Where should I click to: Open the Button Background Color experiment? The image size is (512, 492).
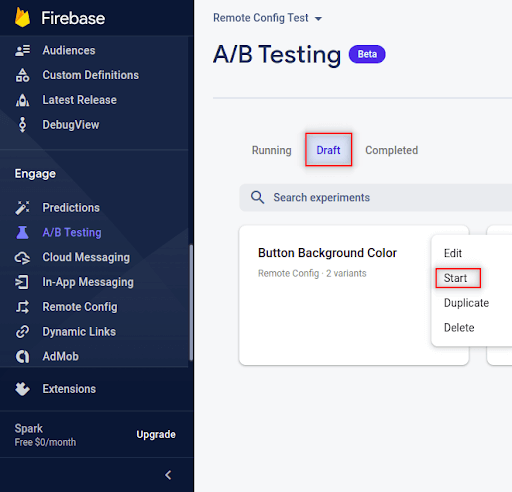point(327,253)
